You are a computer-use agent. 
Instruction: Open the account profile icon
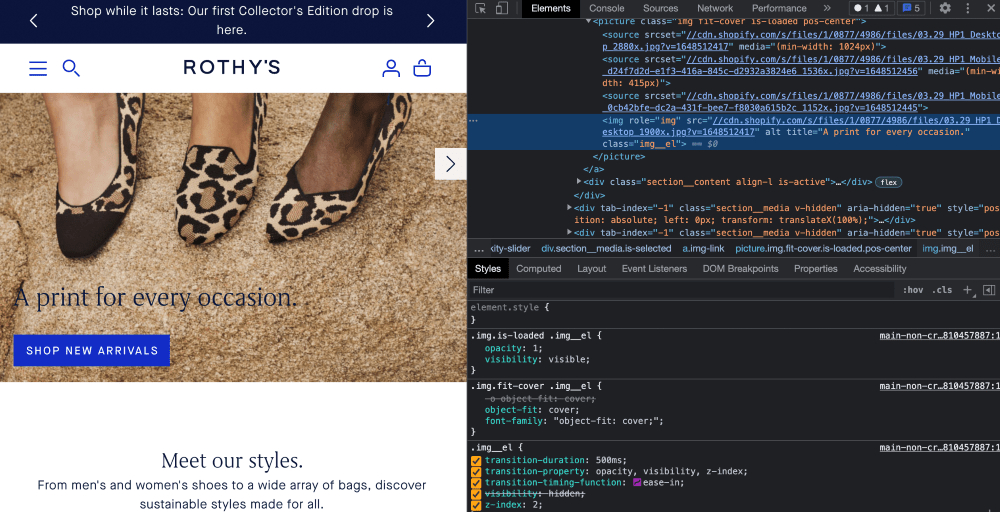(391, 68)
